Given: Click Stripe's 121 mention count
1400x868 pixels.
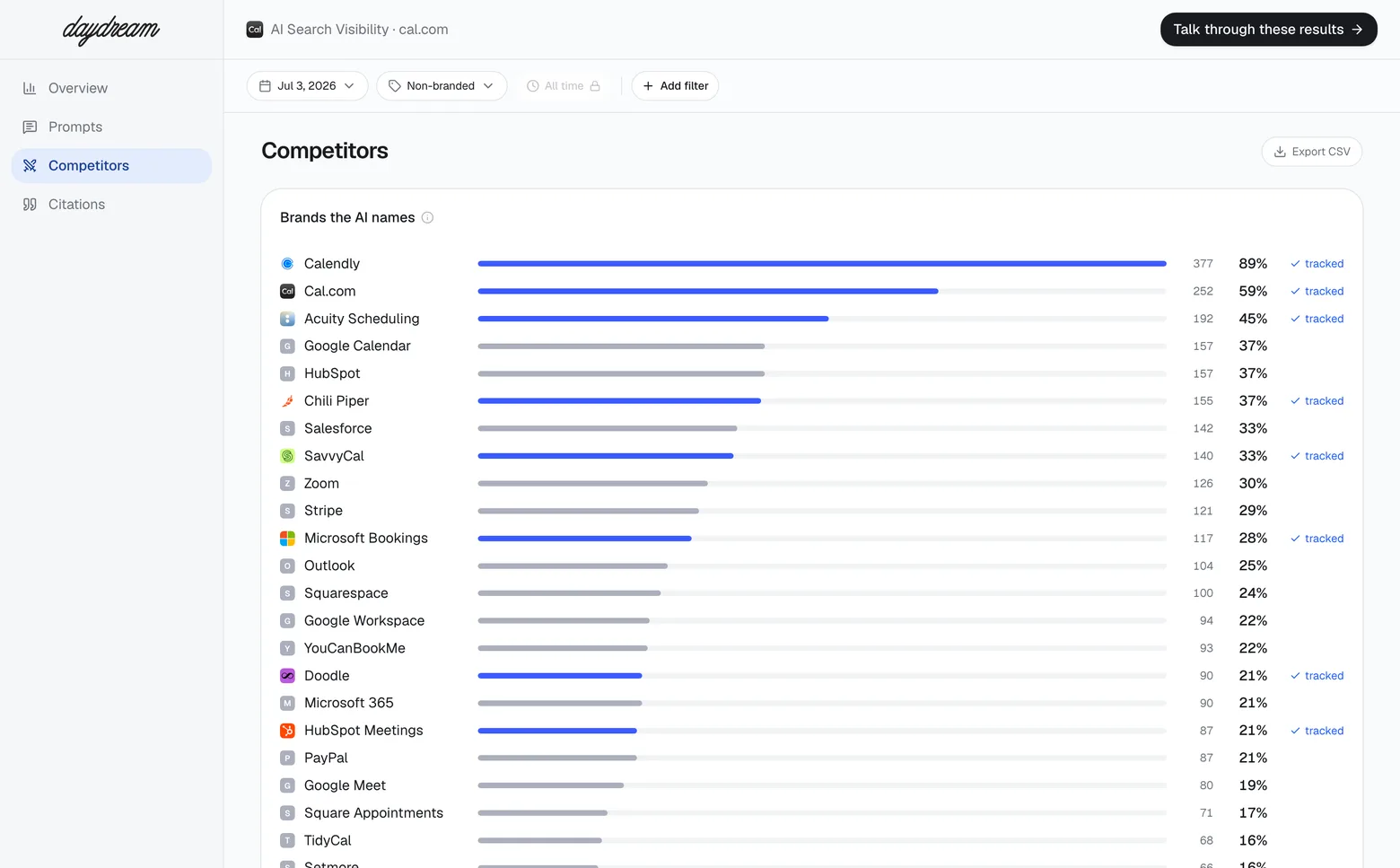Looking at the screenshot, I should (1203, 512).
